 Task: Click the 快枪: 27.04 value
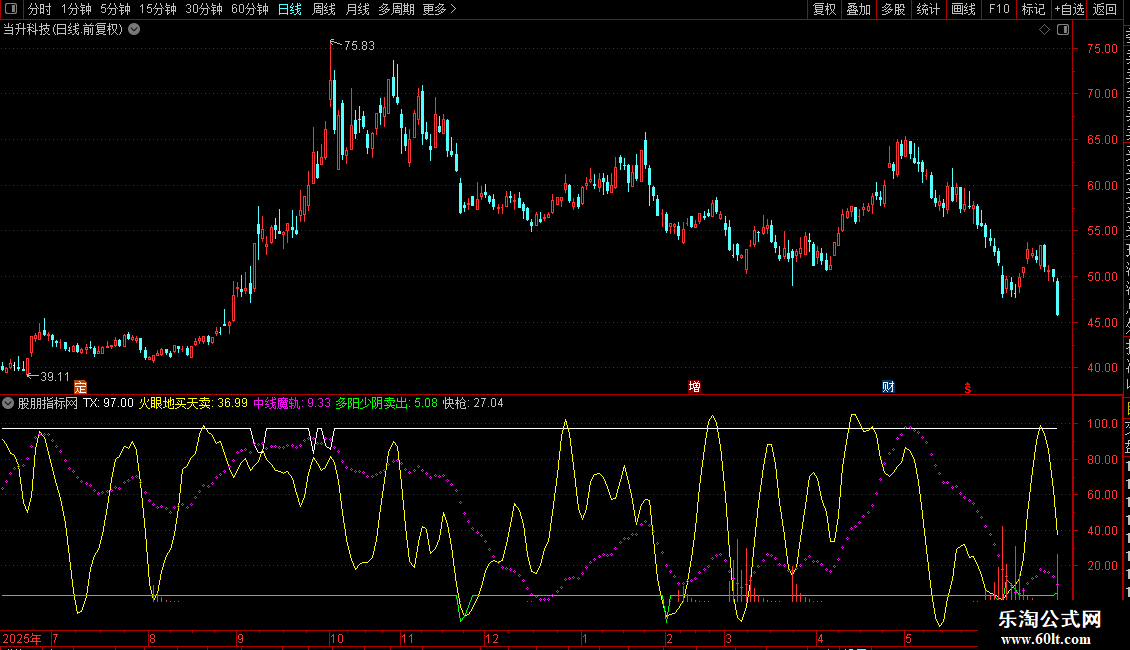coord(473,403)
